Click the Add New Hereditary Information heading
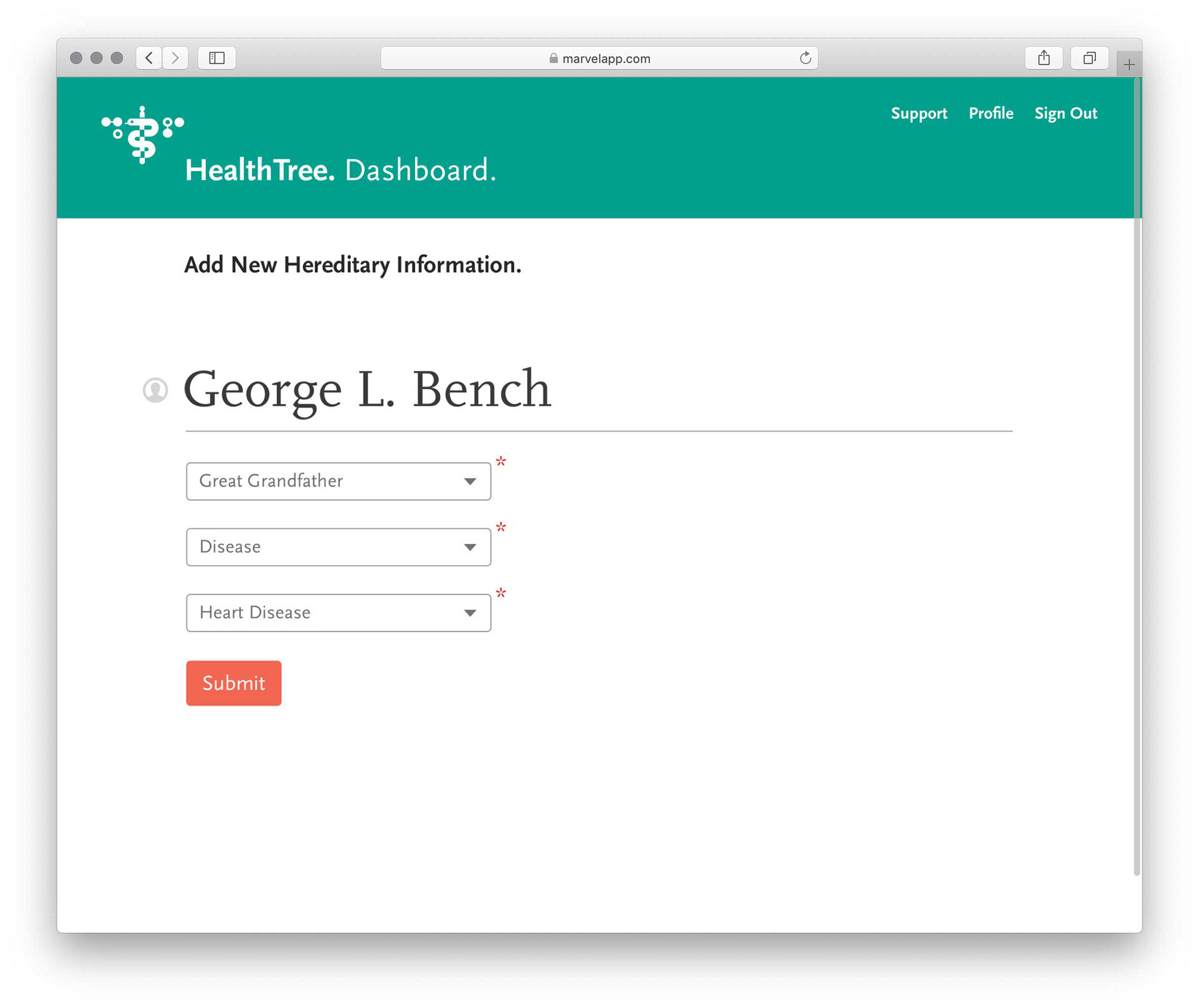 353,265
